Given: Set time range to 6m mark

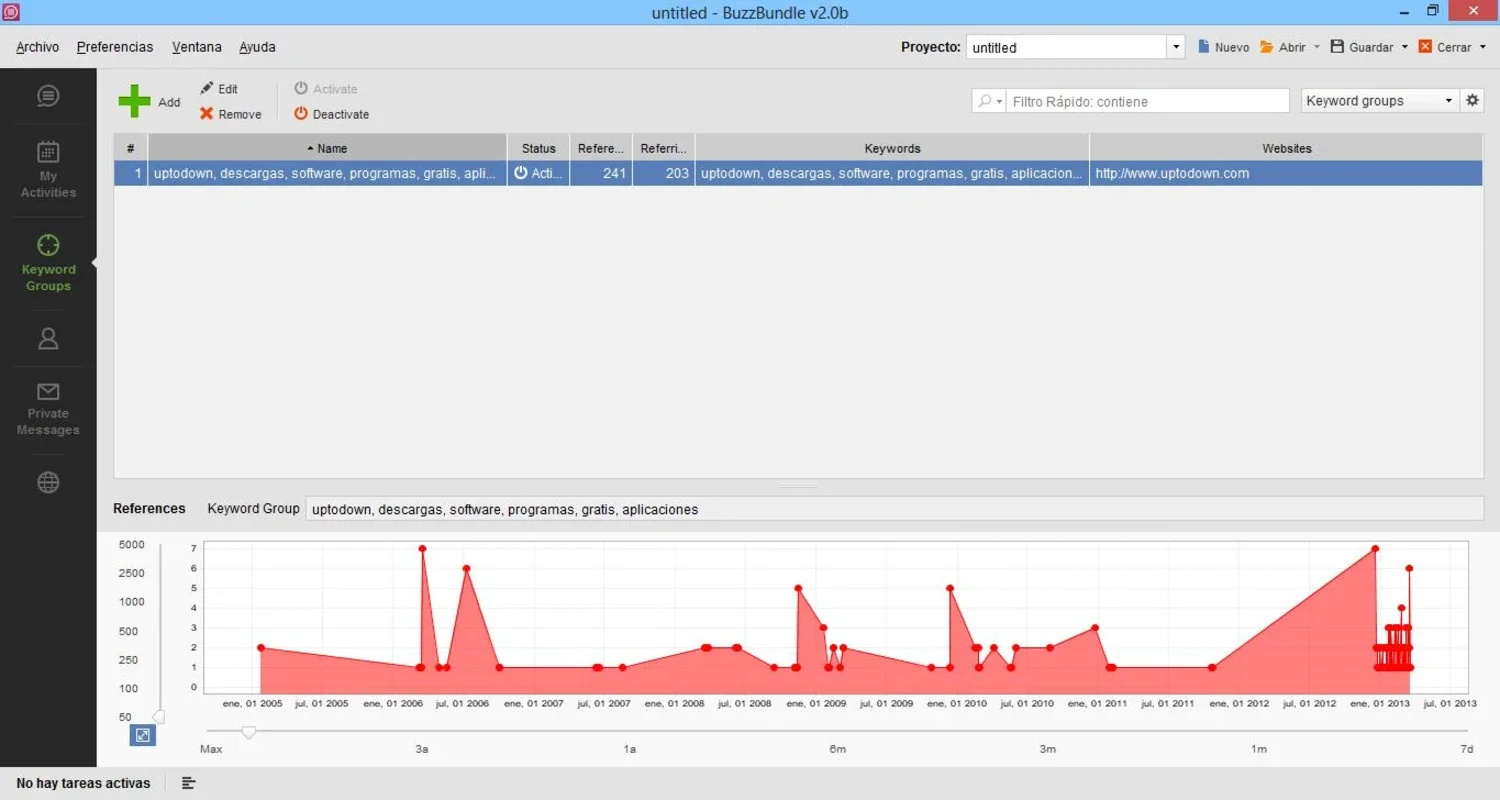Looking at the screenshot, I should (838, 749).
